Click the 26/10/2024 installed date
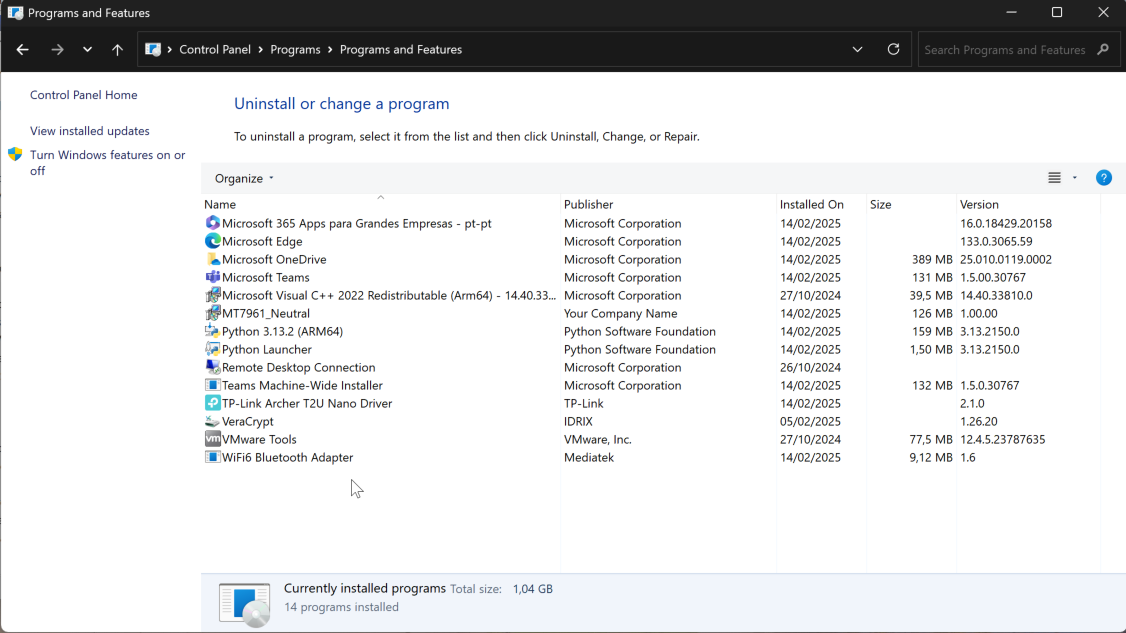The height and width of the screenshot is (633, 1126). [810, 367]
